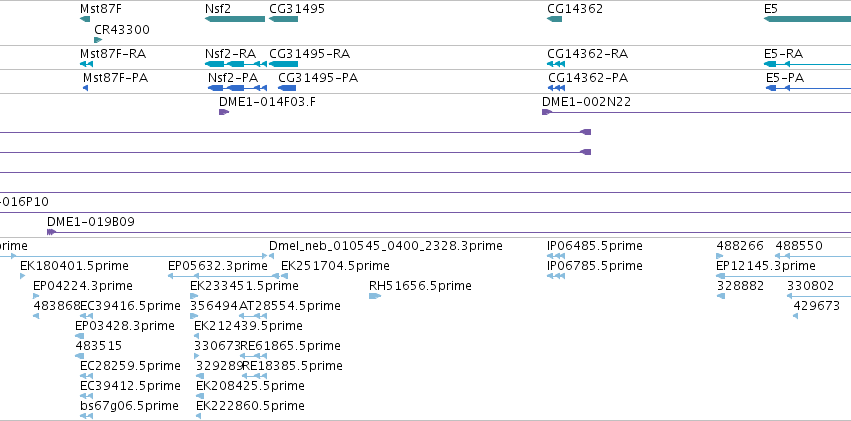Viewport: 851px width, 421px height.
Task: Click the CG31495 gene arrow glyph
Action: point(283,19)
